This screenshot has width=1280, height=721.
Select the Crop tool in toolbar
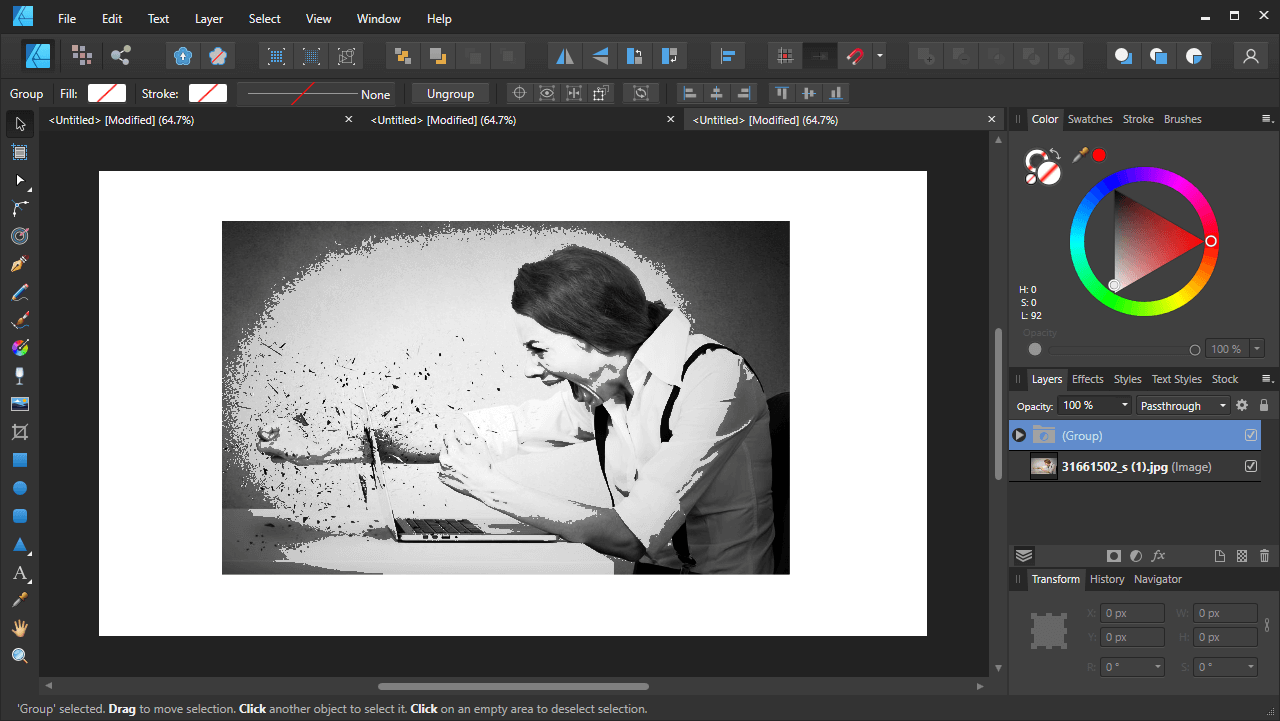pyautogui.click(x=19, y=432)
